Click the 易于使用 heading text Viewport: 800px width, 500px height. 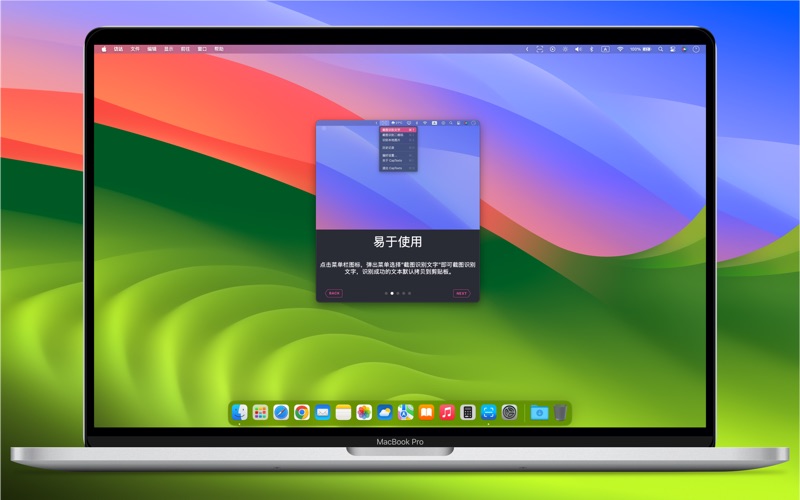click(x=398, y=242)
